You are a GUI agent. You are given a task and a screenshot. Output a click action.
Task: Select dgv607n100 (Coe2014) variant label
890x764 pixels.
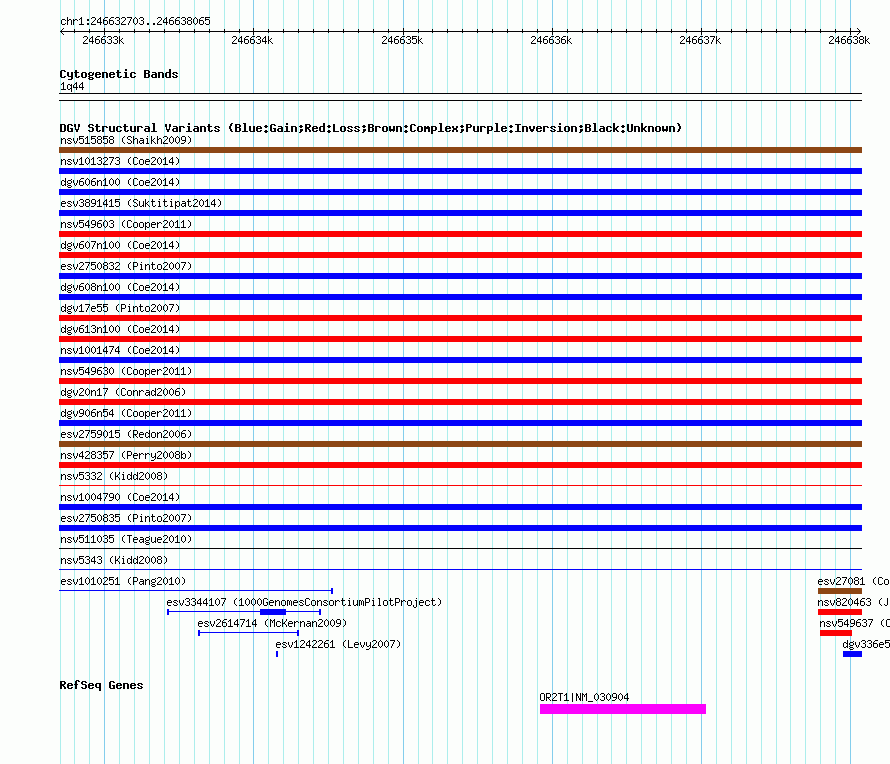(x=120, y=245)
